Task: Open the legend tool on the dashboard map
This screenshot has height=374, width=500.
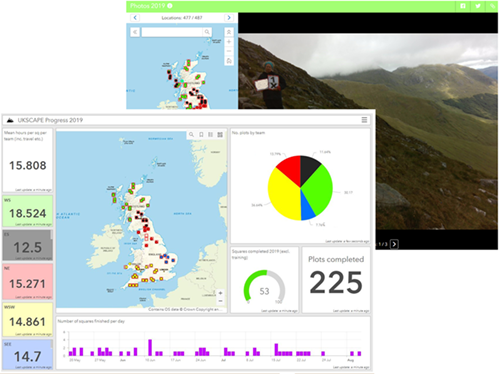Action: point(211,135)
